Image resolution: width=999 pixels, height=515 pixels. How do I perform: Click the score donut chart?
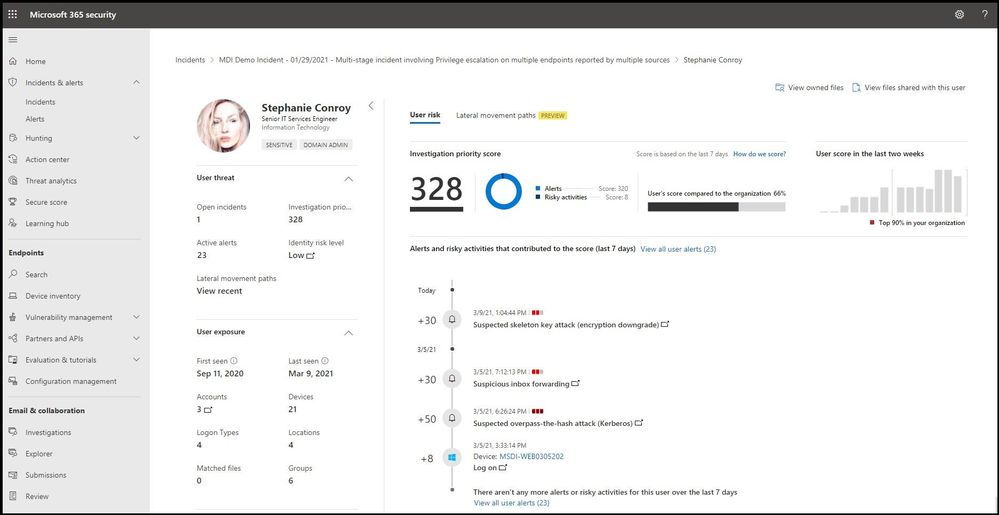[x=503, y=191]
